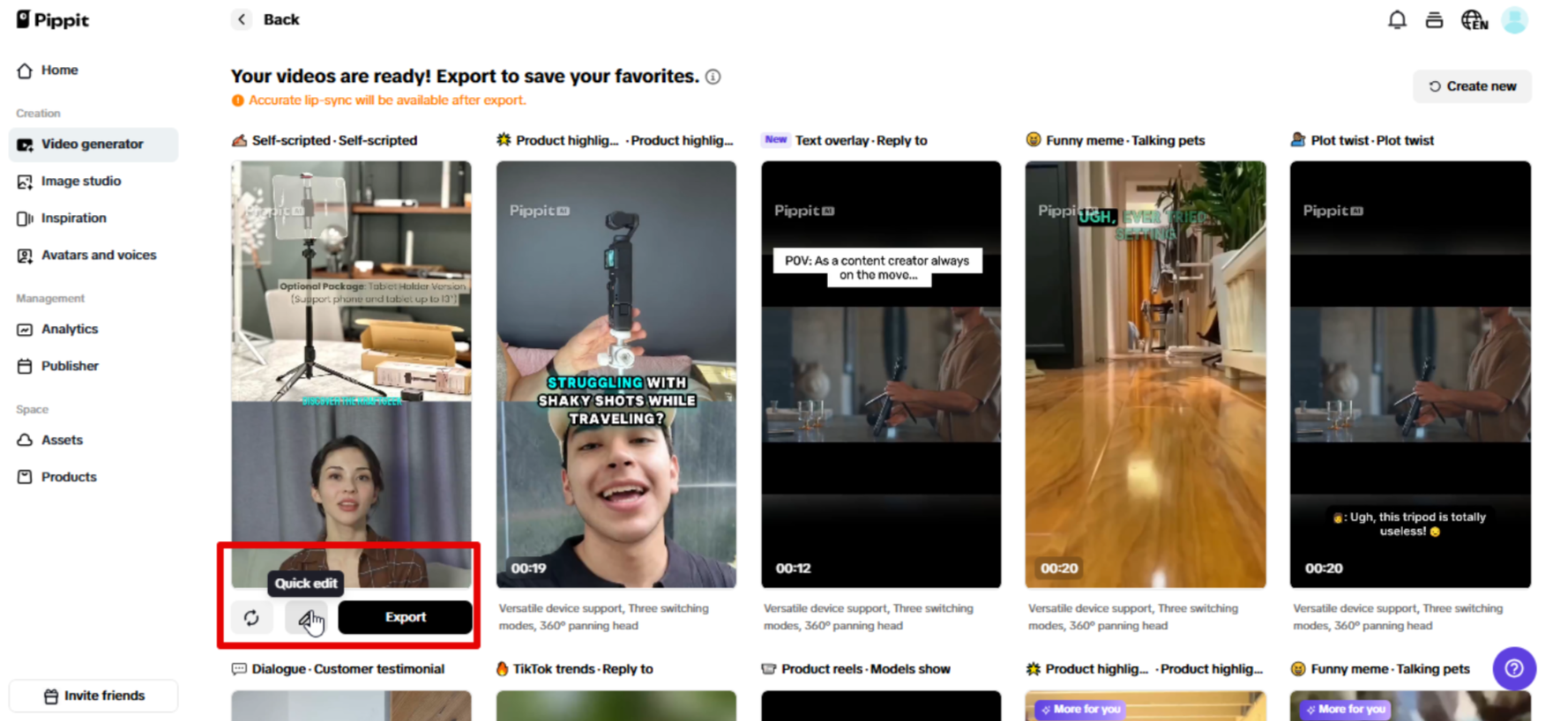Click 'Accurate lip-sync' notice text

pyautogui.click(x=387, y=100)
